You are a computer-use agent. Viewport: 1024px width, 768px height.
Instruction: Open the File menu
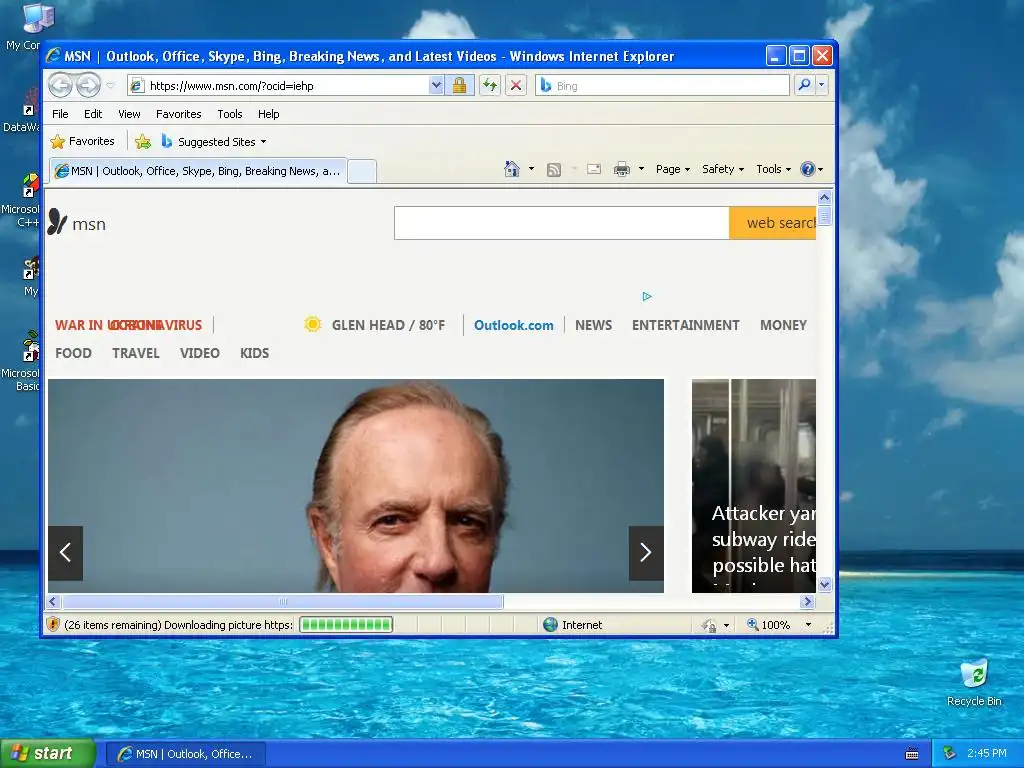60,114
